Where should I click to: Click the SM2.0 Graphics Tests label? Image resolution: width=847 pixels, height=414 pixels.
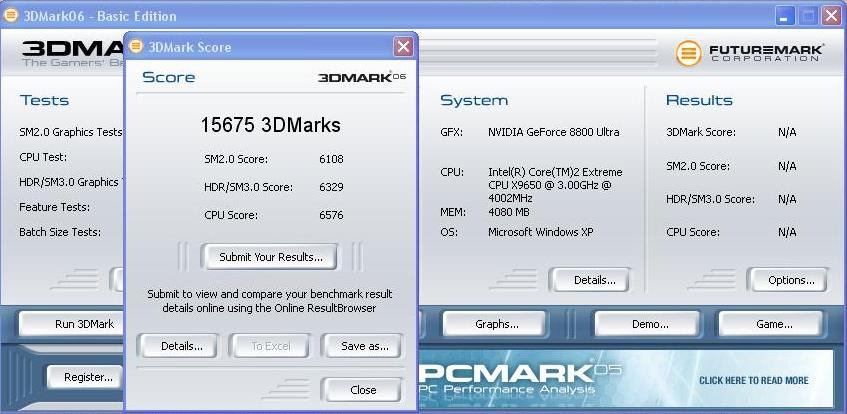tap(71, 132)
